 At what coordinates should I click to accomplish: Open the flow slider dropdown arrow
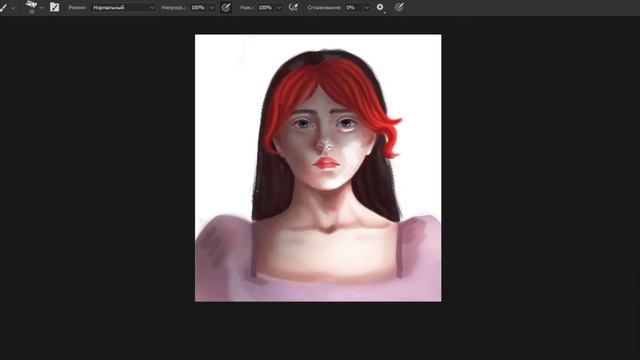click(279, 8)
